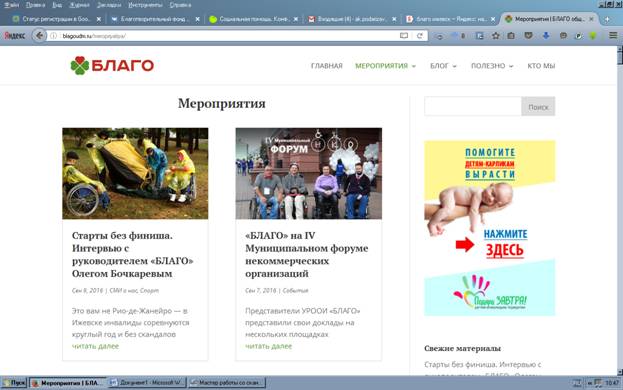Click the browser back arrow button
The width and height of the screenshot is (623, 390).
point(39,36)
